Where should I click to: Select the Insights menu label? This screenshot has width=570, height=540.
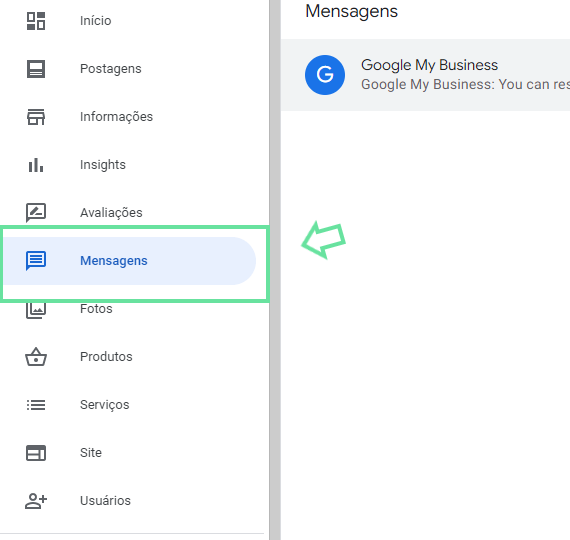pyautogui.click(x=103, y=165)
